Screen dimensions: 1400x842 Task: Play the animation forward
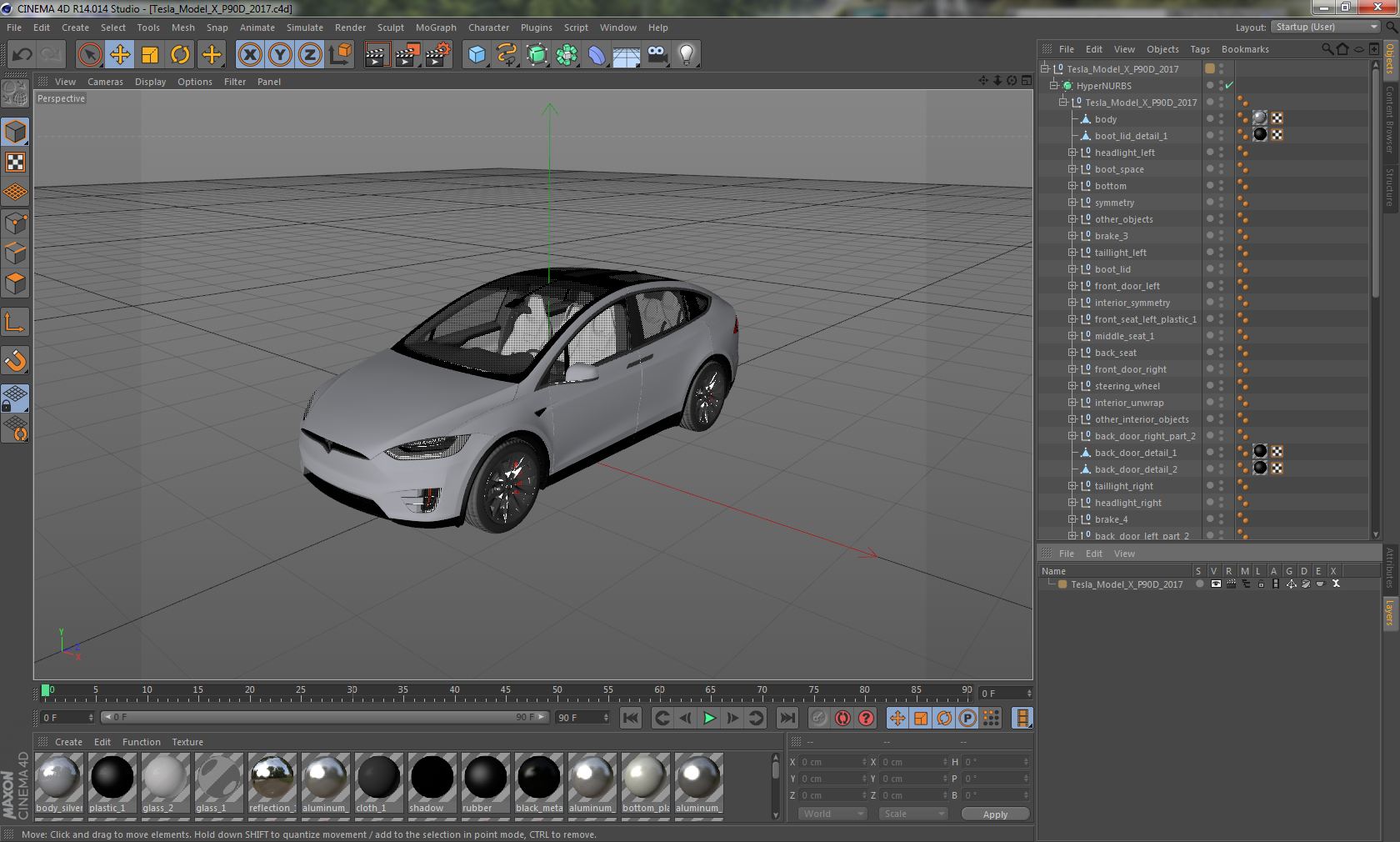click(x=709, y=718)
